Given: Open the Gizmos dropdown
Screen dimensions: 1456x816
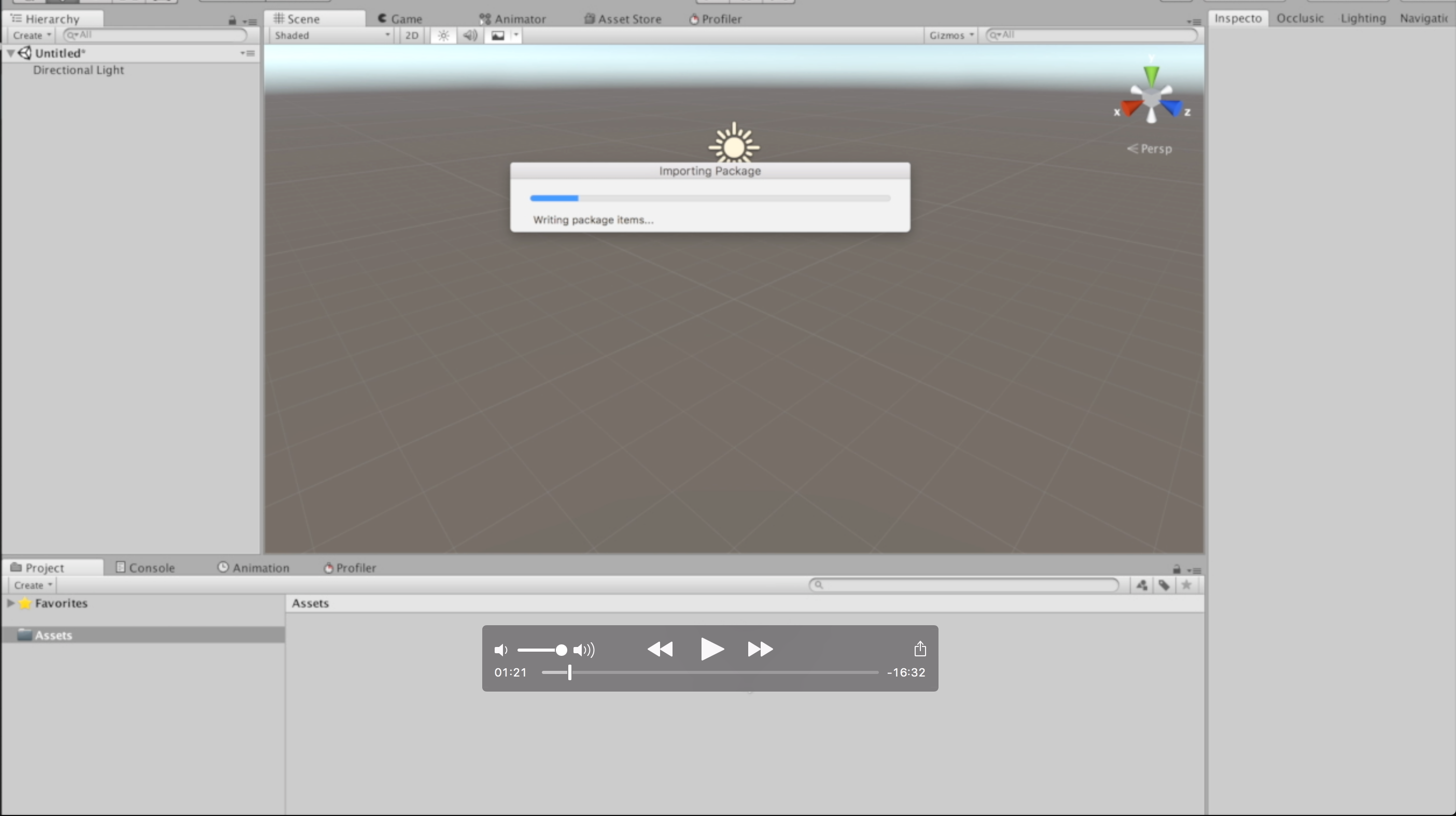Looking at the screenshot, I should 950,35.
